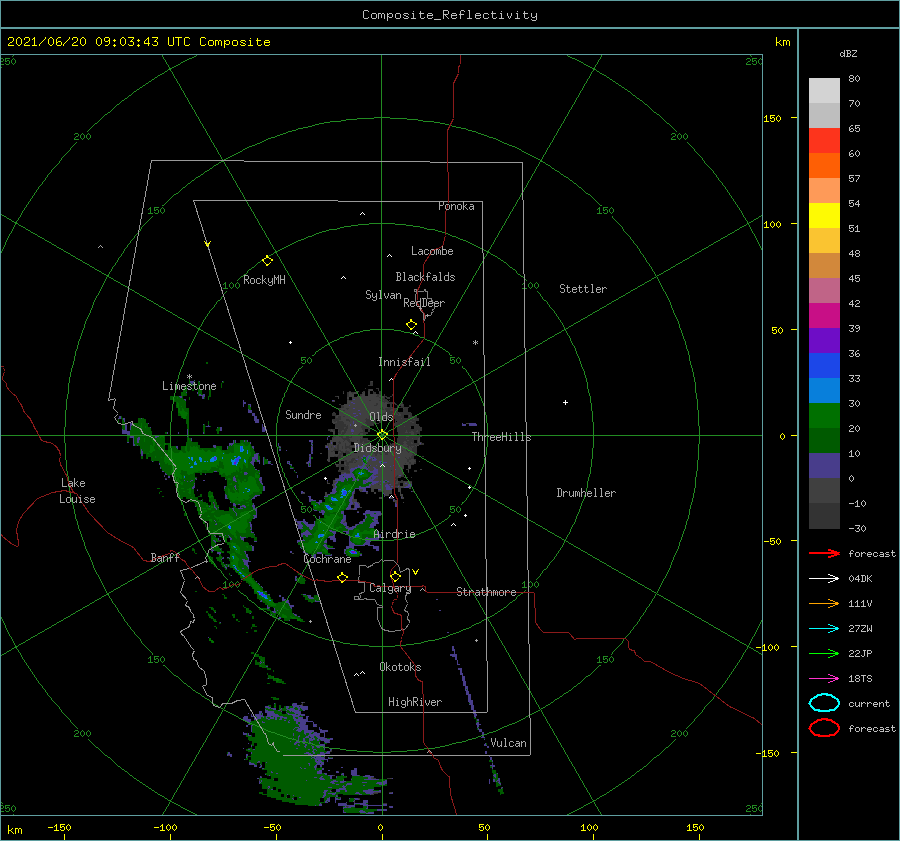This screenshot has width=900, height=841.
Task: Click the km unit label at top right
Action: pos(782,42)
